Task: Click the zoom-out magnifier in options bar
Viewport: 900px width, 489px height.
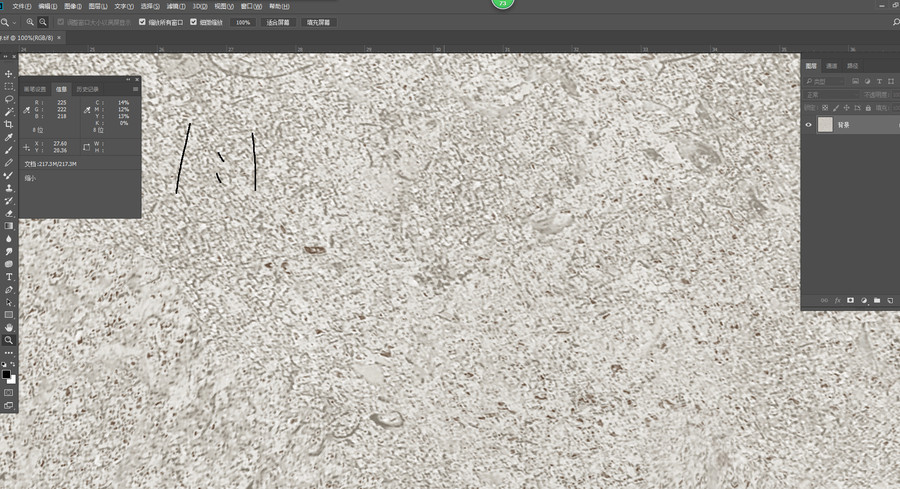Action: (42, 22)
